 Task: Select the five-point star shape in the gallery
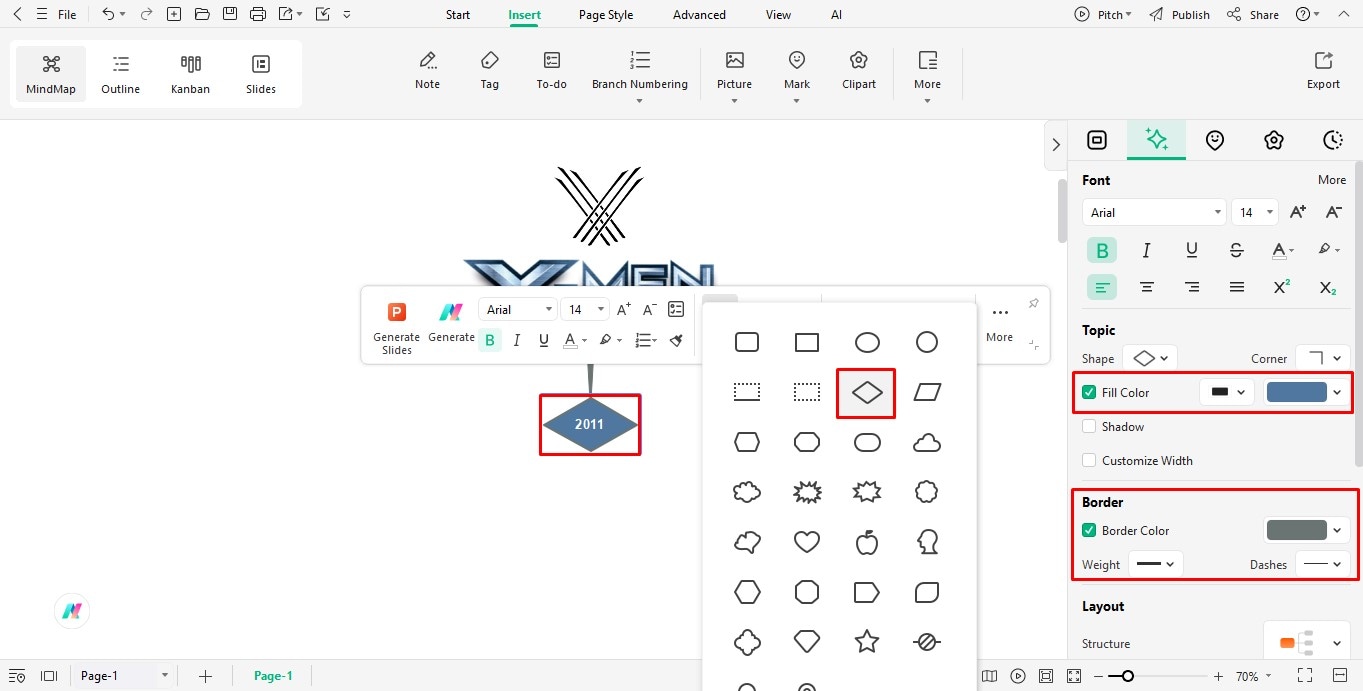pos(867,641)
